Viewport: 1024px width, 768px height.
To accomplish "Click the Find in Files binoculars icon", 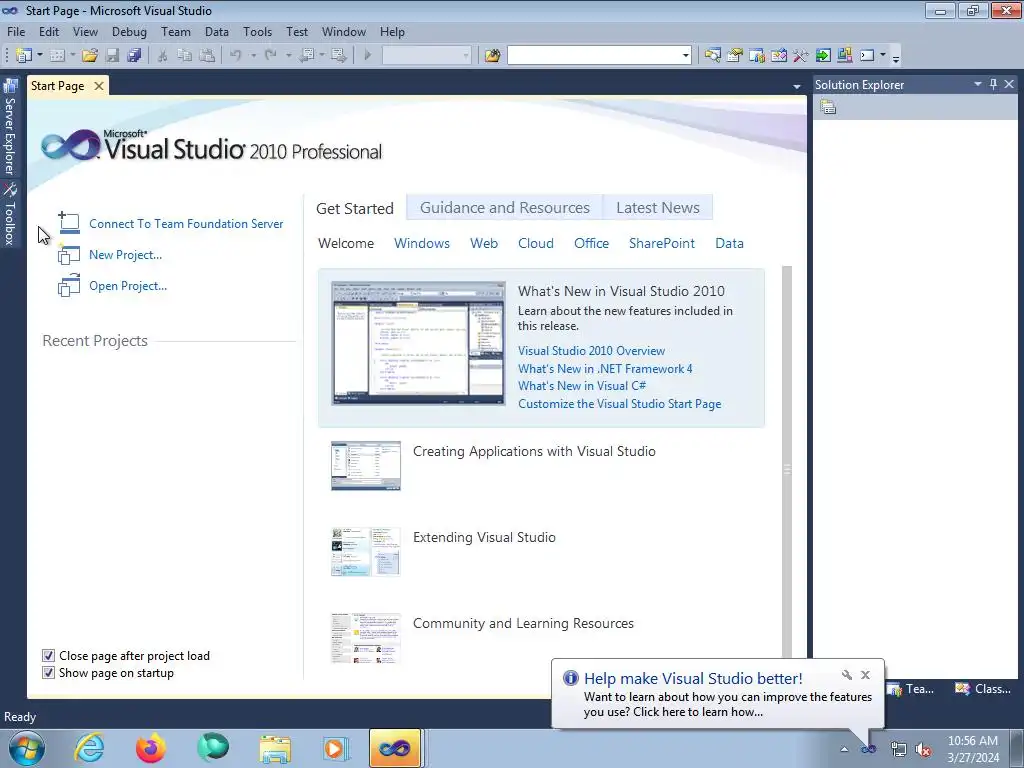I will tap(492, 56).
